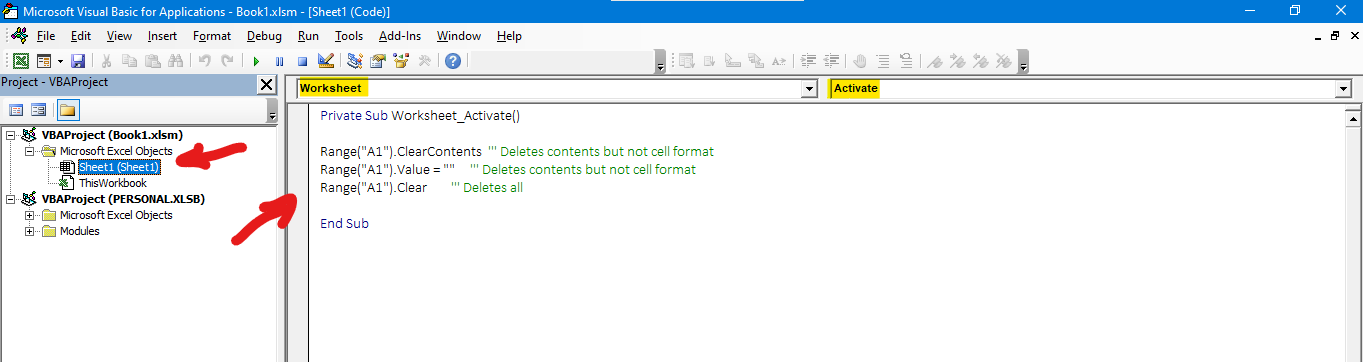Open the Activate procedure dropdown
Viewport: 1363px width, 362px height.
[x=1343, y=89]
